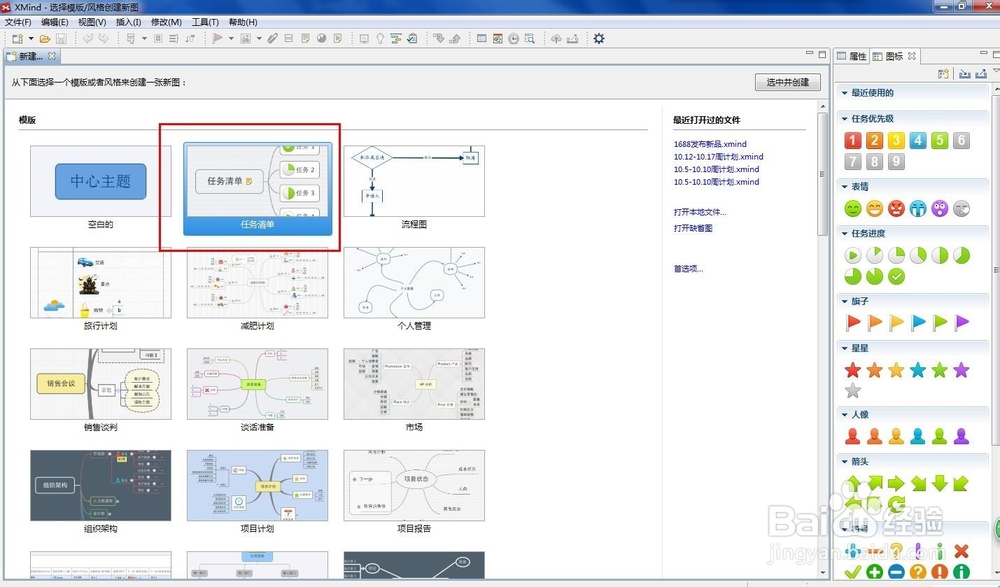Click the save disk toolbar icon
Image resolution: width=1000 pixels, height=587 pixels.
[61, 39]
